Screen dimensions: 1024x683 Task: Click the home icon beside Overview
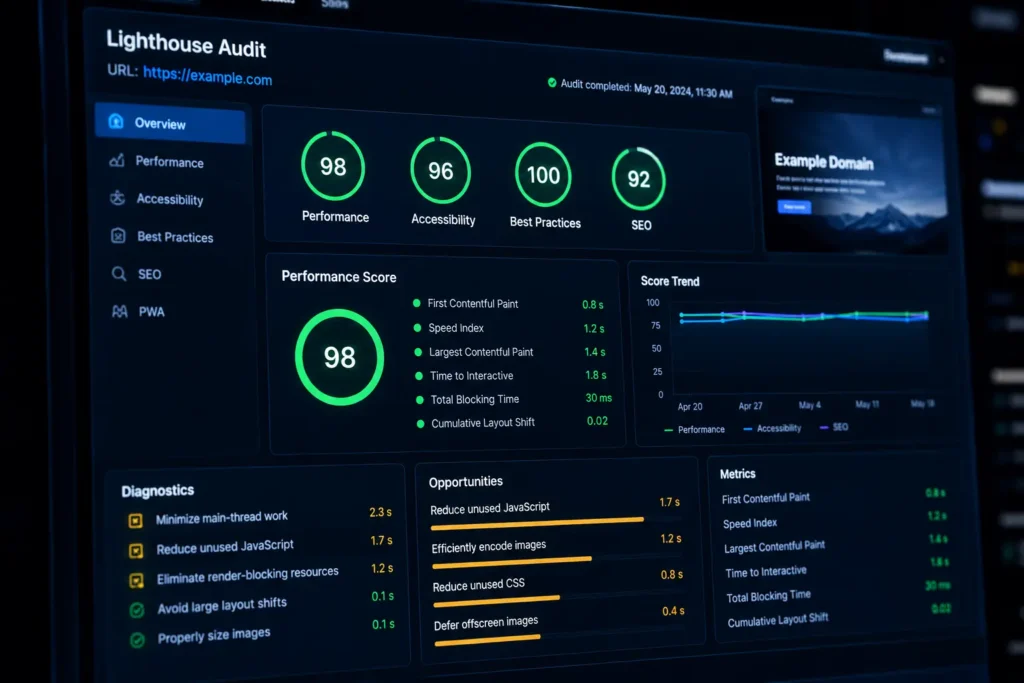click(x=116, y=121)
